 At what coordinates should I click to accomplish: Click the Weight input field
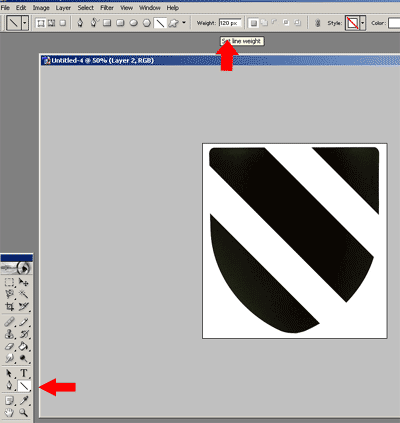[x=230, y=23]
